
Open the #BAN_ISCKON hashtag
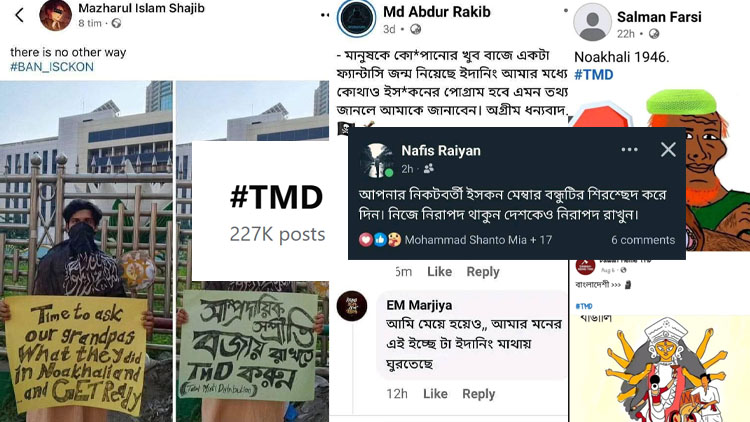[x=52, y=67]
